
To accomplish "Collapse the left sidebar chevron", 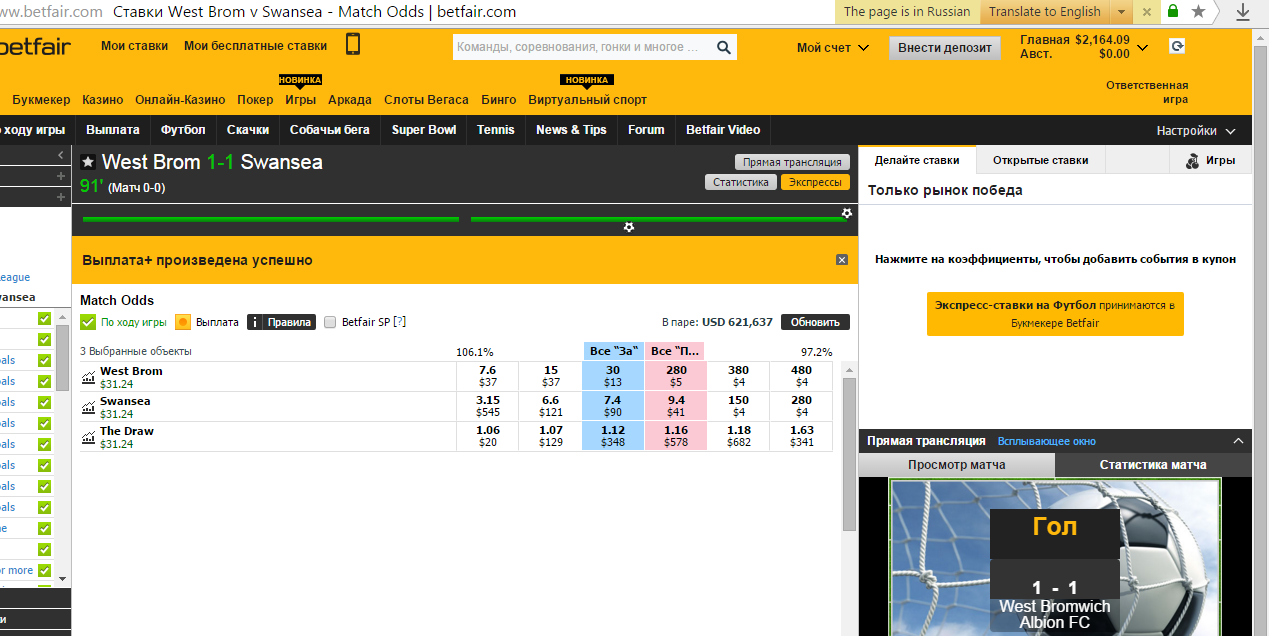I will tap(61, 155).
